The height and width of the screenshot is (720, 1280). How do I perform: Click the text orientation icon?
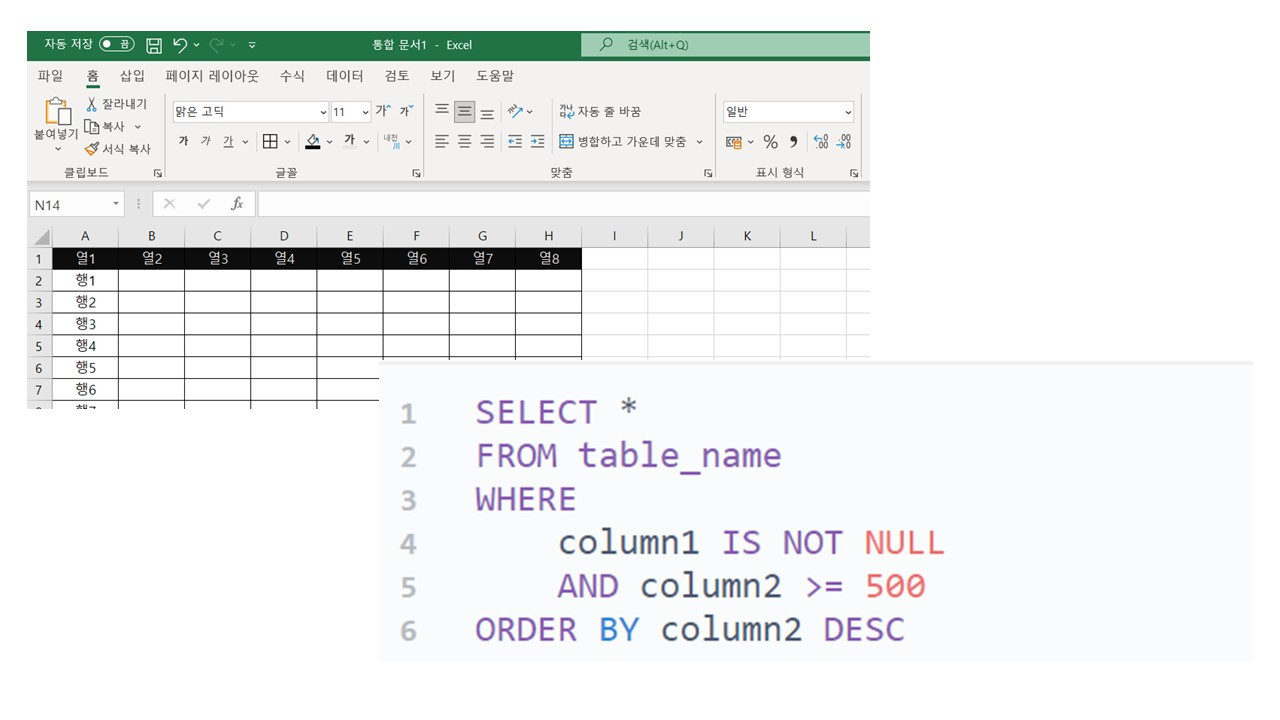tap(515, 111)
